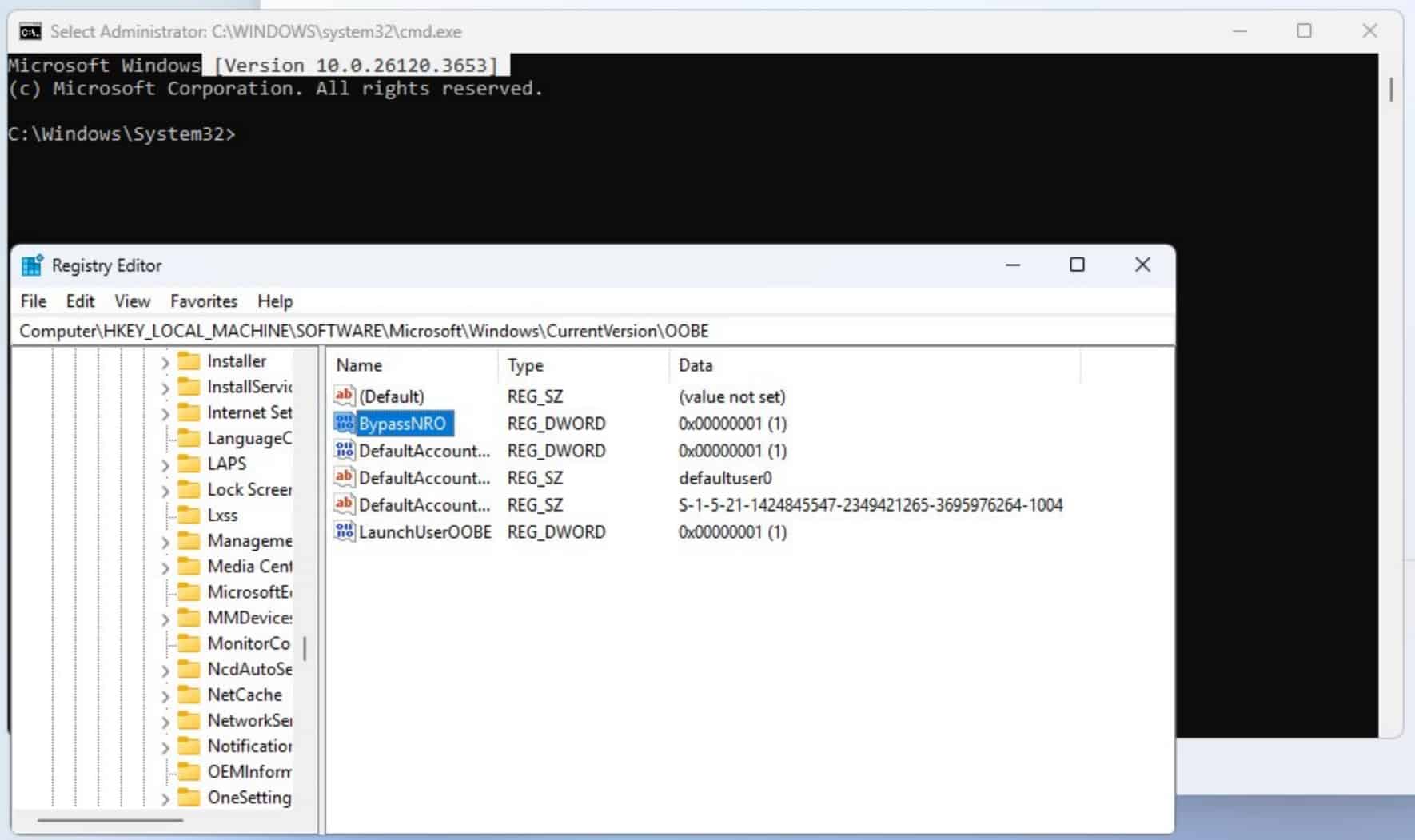Screen dimensions: 1415x840
Task: Open the File menu
Action: (x=34, y=301)
